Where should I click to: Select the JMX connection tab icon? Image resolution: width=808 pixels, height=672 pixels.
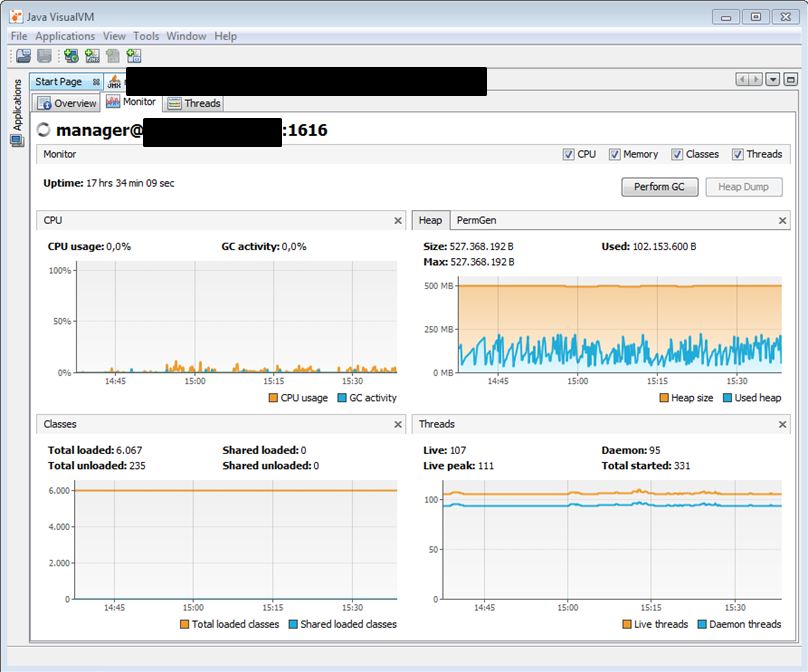(114, 82)
